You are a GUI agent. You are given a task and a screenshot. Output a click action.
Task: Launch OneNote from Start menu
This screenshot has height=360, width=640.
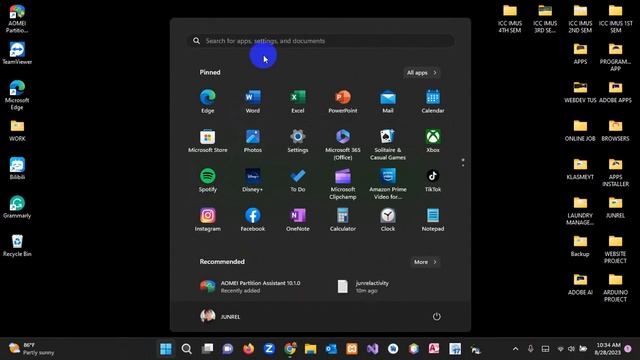coord(298,220)
